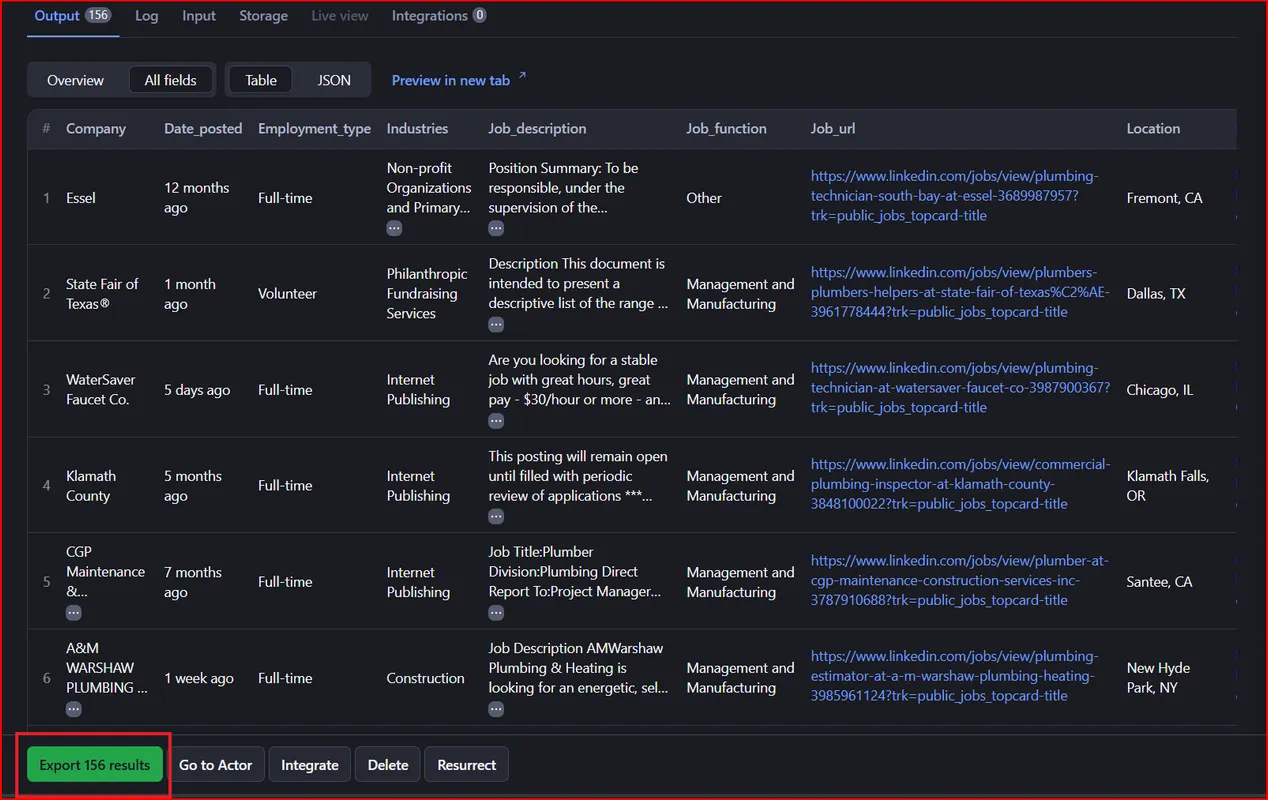This screenshot has height=800, width=1268.
Task: Click the Industries column header
Action: coord(417,128)
